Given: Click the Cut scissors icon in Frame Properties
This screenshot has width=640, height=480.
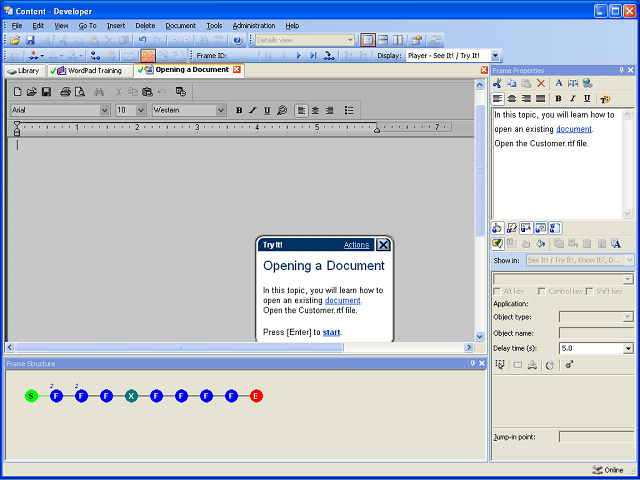Looking at the screenshot, I should [497, 83].
